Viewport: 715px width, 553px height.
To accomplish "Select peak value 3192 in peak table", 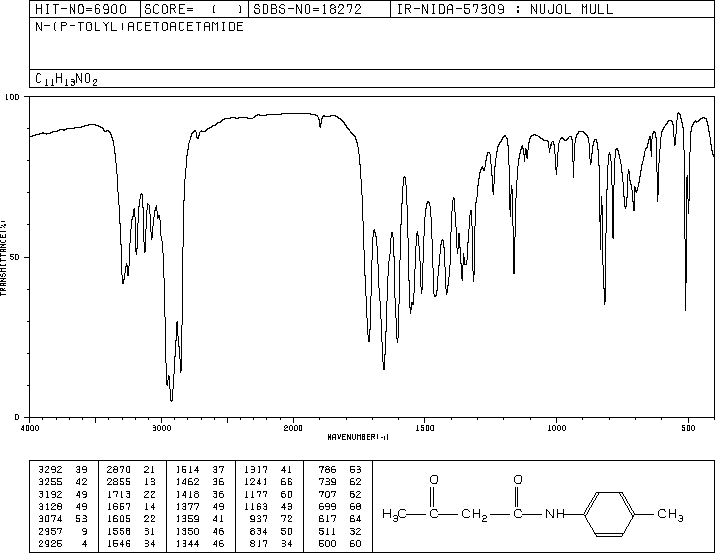I will (50, 494).
